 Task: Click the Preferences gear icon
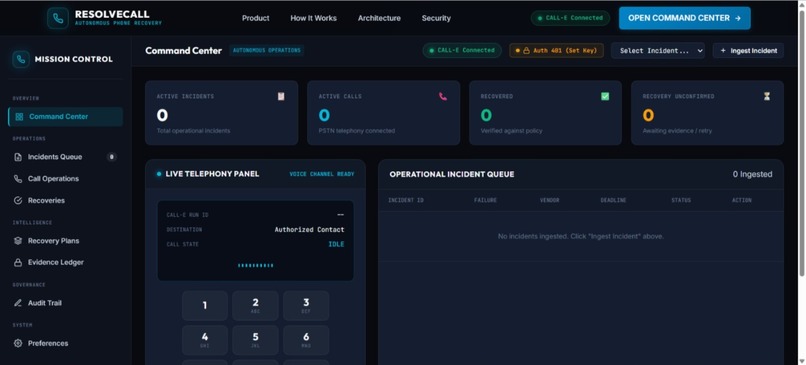(18, 343)
